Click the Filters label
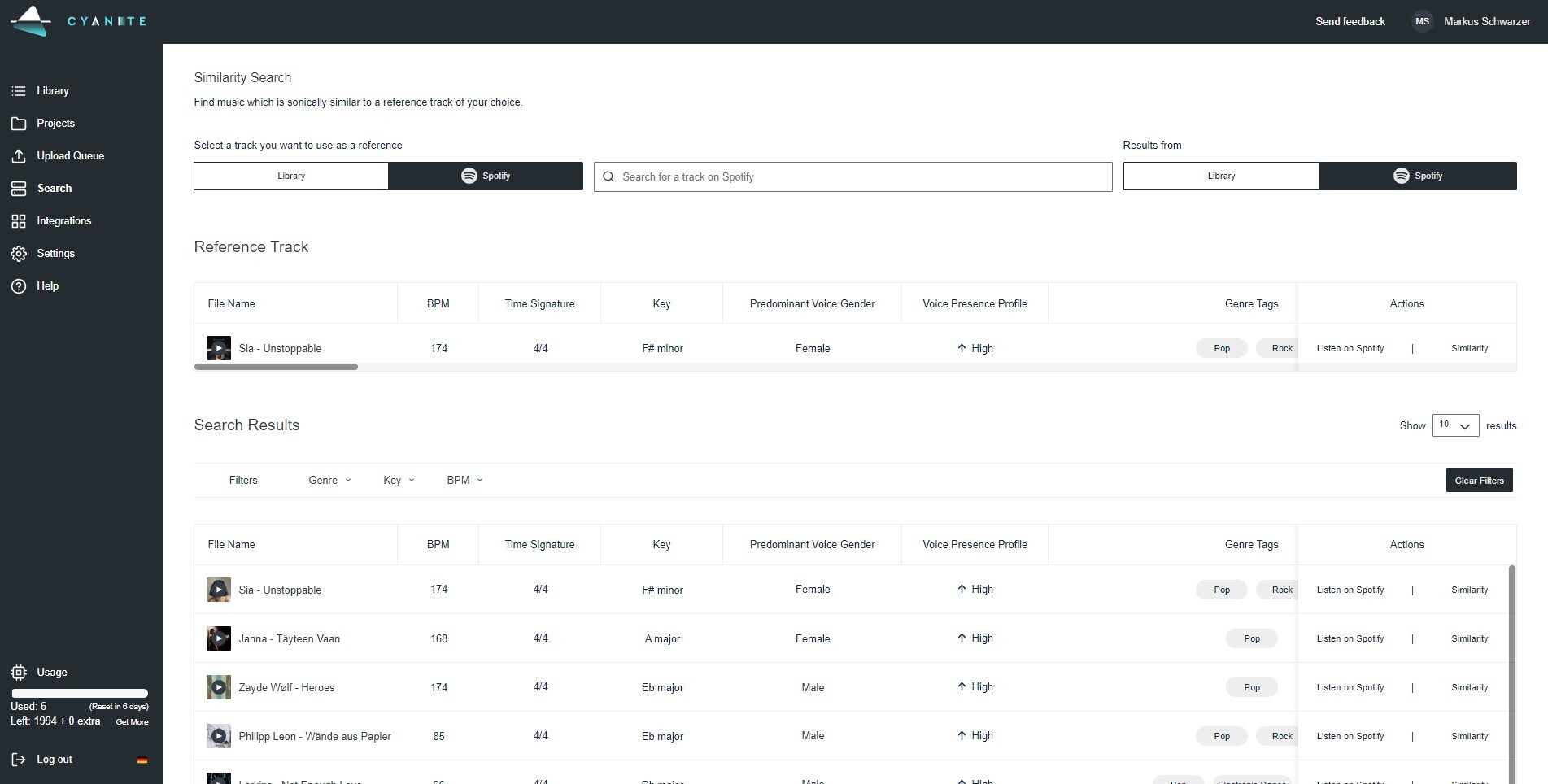The image size is (1548, 784). [243, 481]
